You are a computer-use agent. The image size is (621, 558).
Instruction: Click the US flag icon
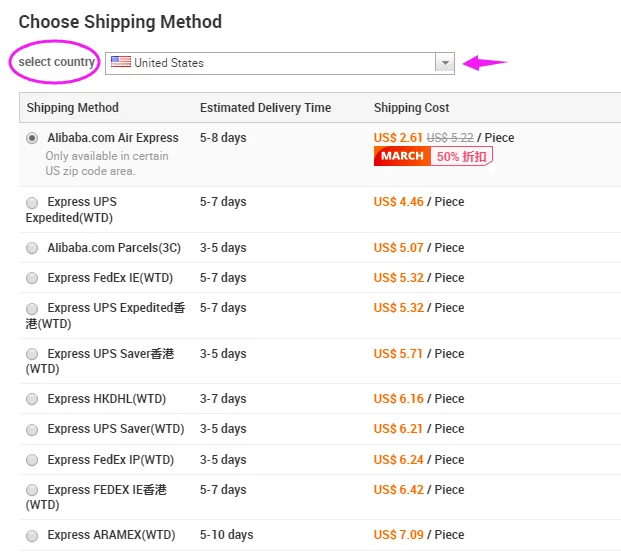click(x=121, y=62)
